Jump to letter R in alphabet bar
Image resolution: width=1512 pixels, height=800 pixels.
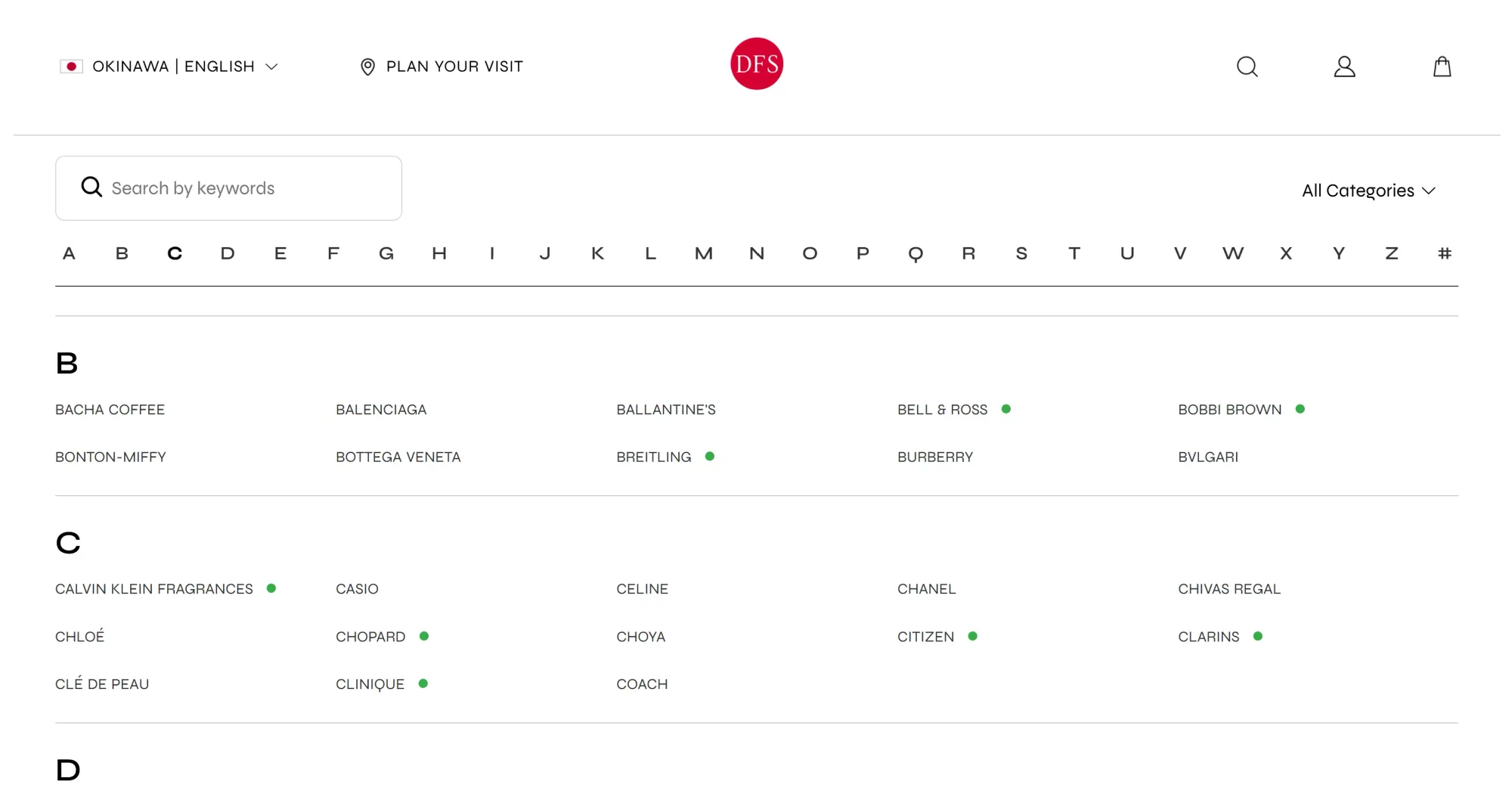pos(968,253)
